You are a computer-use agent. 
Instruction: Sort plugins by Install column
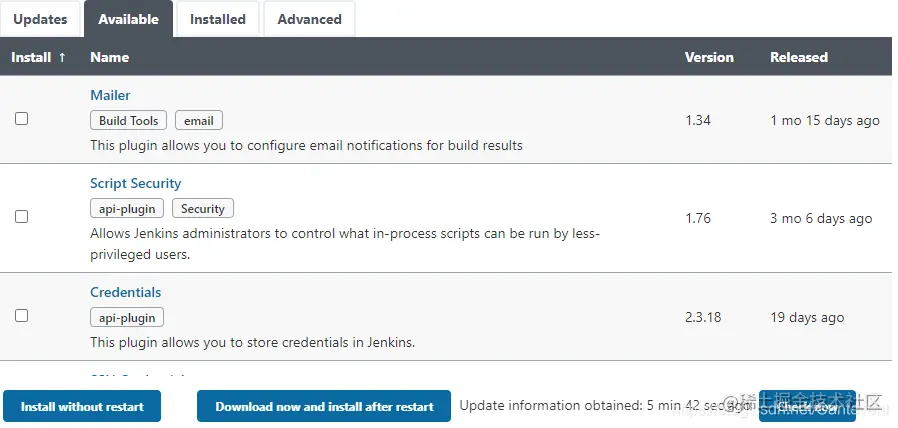point(38,57)
